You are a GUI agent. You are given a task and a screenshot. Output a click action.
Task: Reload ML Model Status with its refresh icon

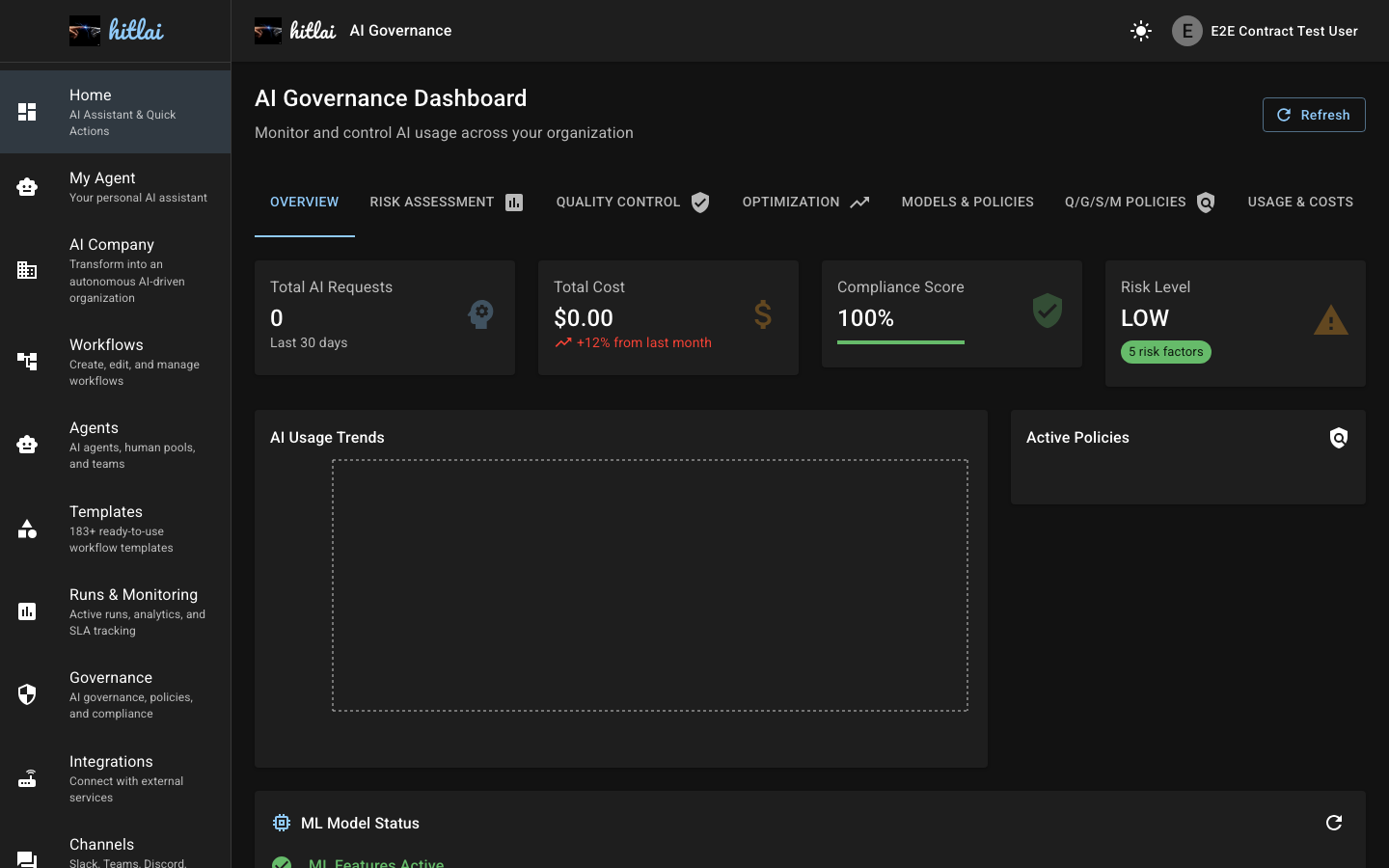click(1334, 823)
